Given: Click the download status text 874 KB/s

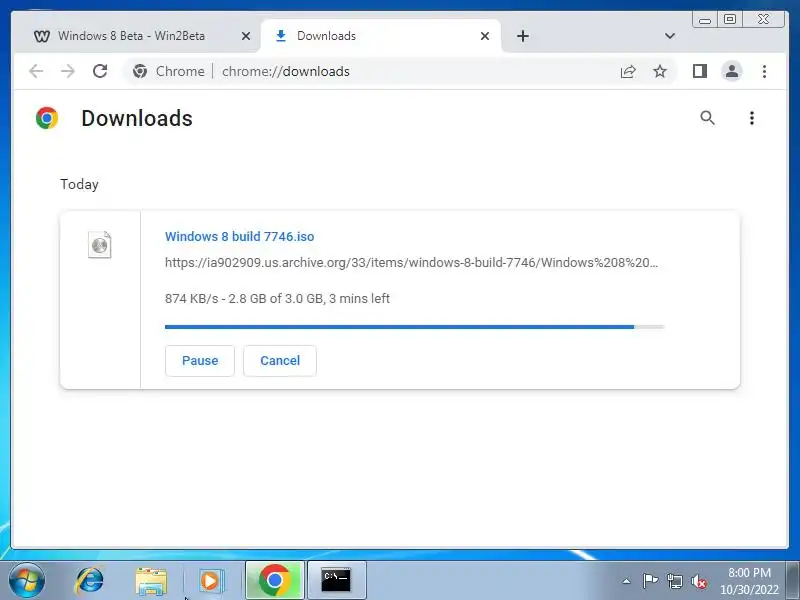Looking at the screenshot, I should tap(277, 298).
